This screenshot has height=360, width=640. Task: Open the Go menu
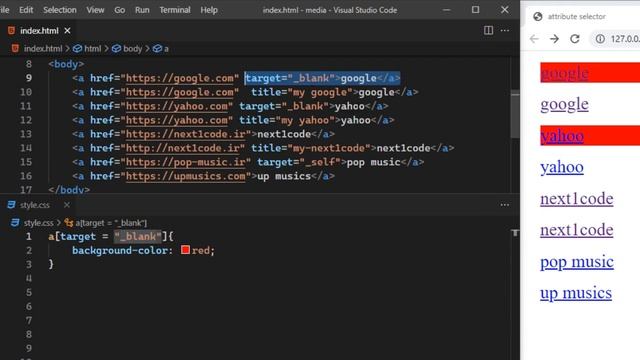click(120, 10)
